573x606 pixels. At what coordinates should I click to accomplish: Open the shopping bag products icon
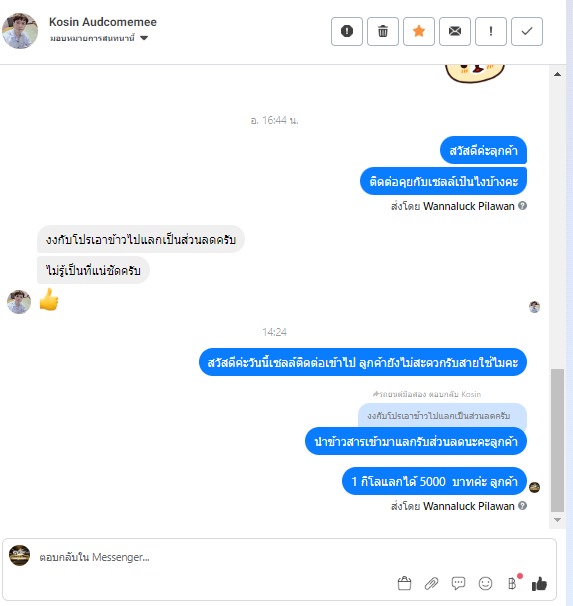click(x=404, y=583)
